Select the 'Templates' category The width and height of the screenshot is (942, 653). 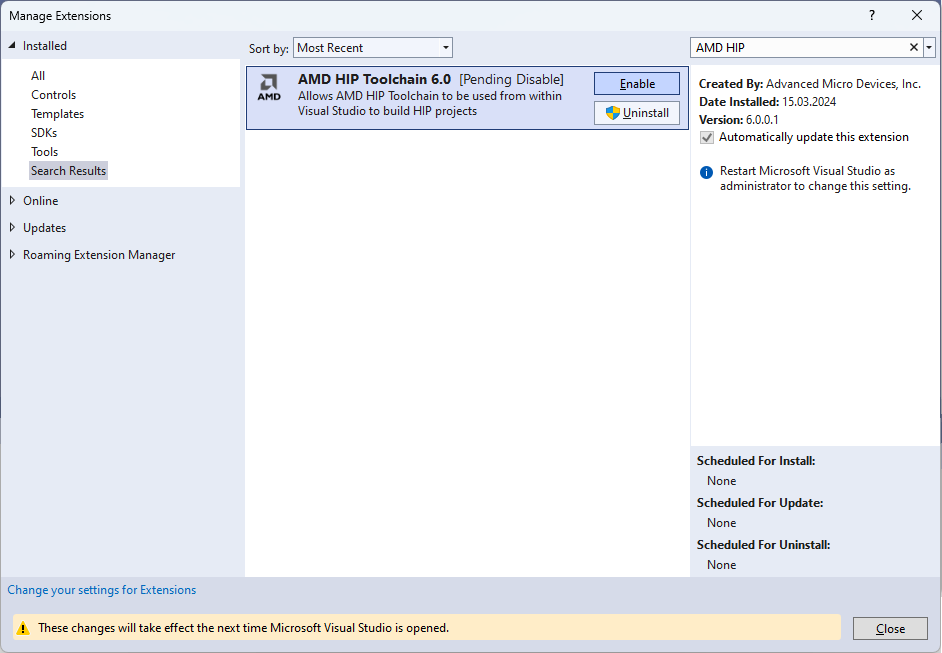click(x=57, y=114)
